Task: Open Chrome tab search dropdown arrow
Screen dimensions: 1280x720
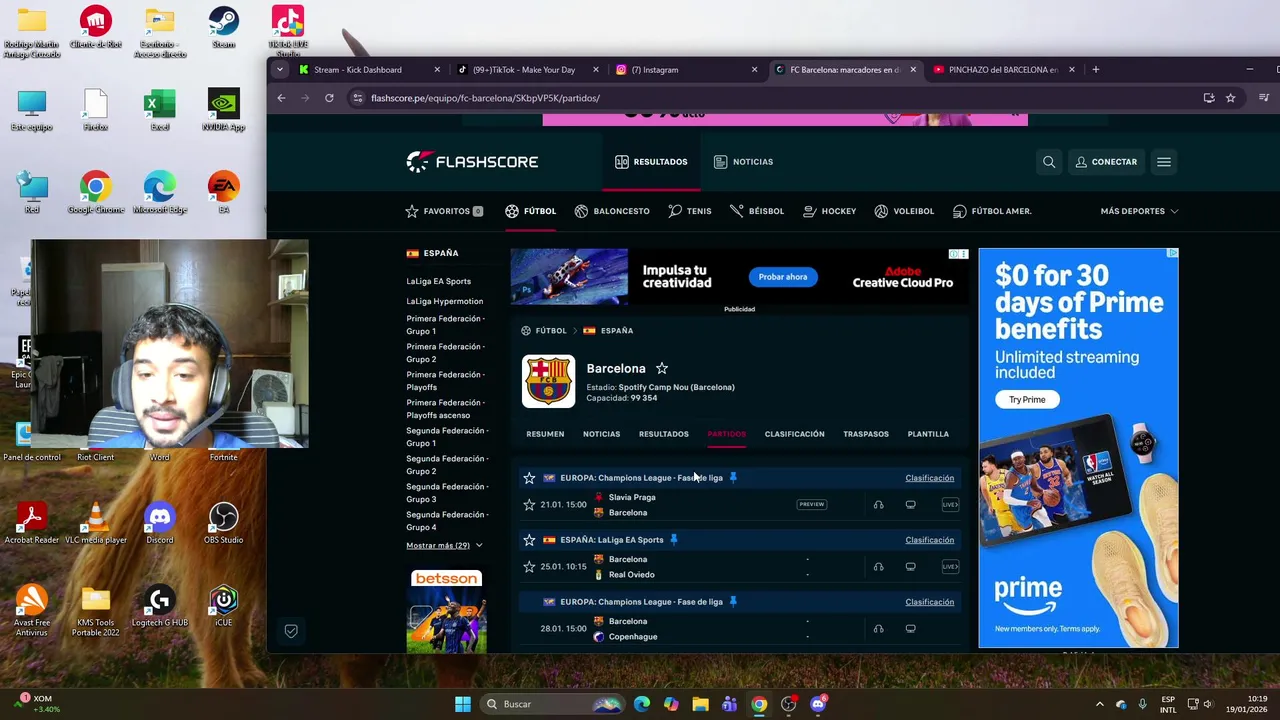Action: point(279,70)
